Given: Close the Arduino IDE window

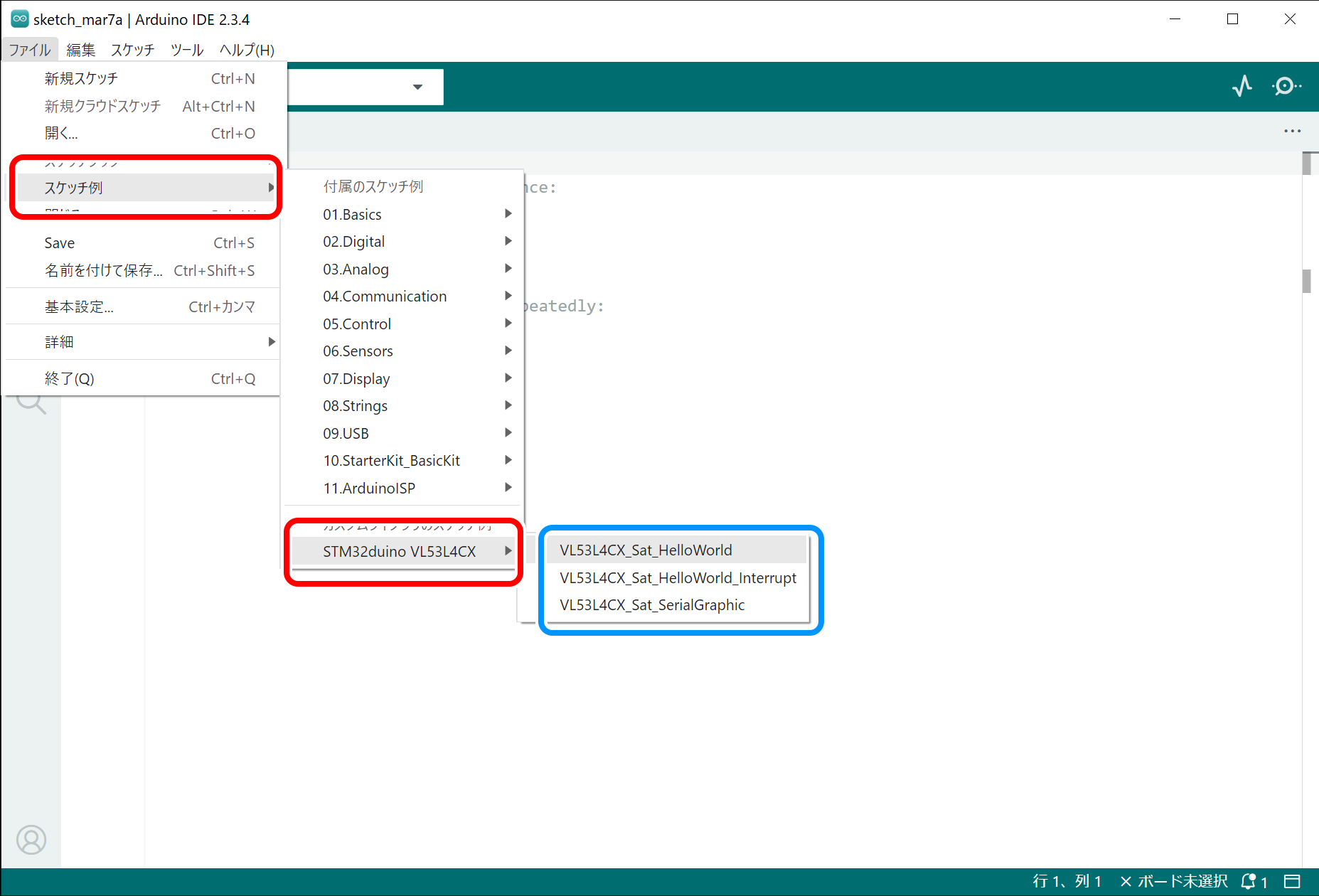Looking at the screenshot, I should [x=1290, y=19].
